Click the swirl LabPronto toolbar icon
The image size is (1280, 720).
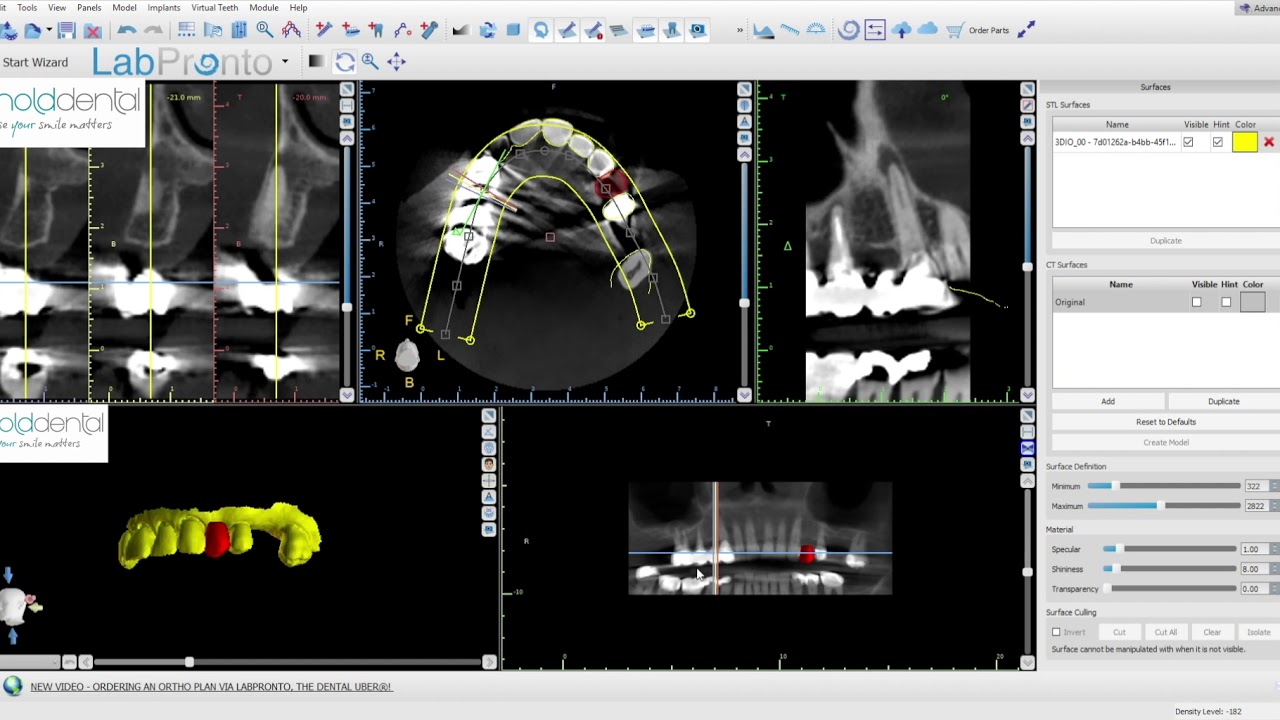(x=849, y=30)
